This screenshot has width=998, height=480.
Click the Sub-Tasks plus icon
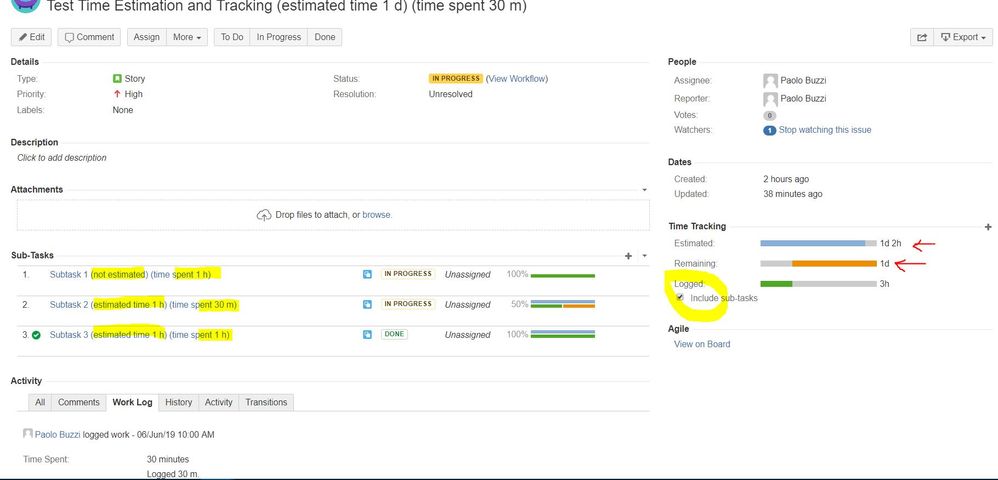(628, 256)
